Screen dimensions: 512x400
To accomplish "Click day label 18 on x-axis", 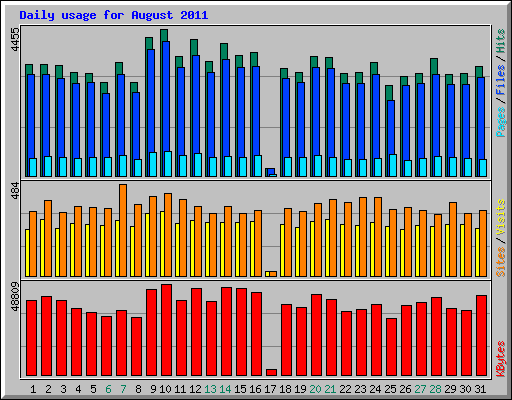I will (285, 389).
